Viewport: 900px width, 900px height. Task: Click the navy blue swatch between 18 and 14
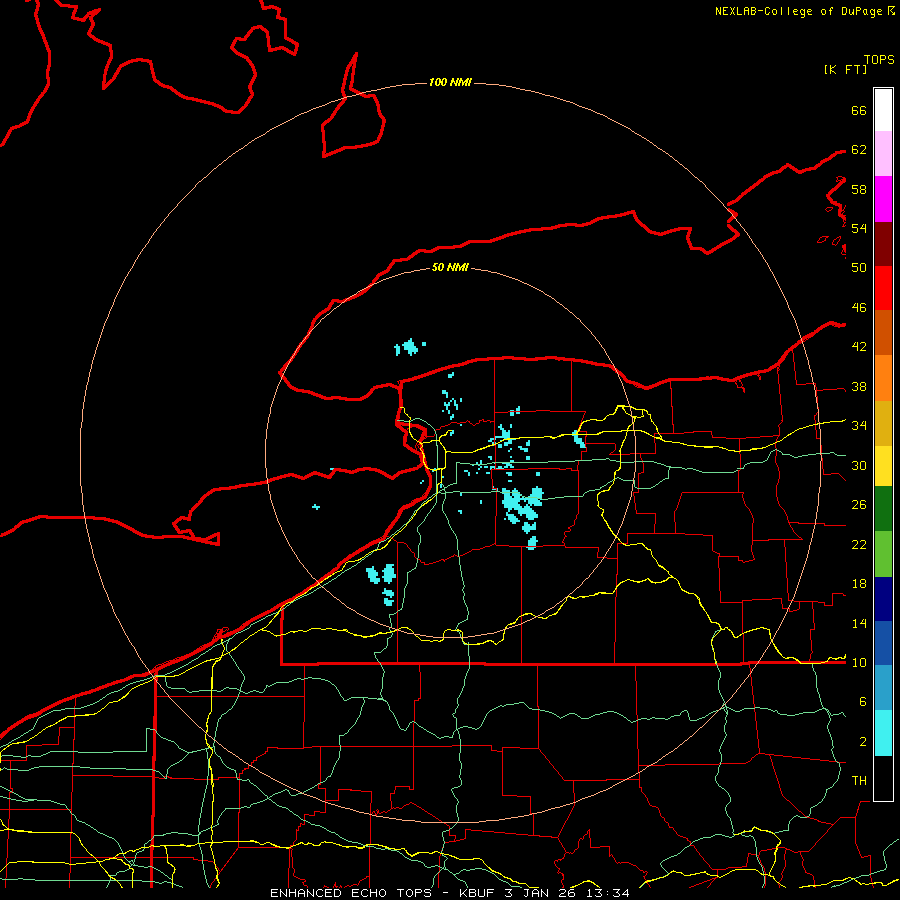[883, 599]
